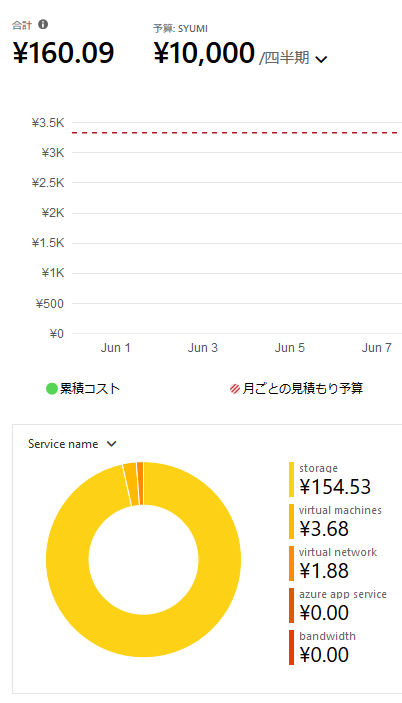
Task: Click the ¥160.09 total amount
Action: pos(64,53)
